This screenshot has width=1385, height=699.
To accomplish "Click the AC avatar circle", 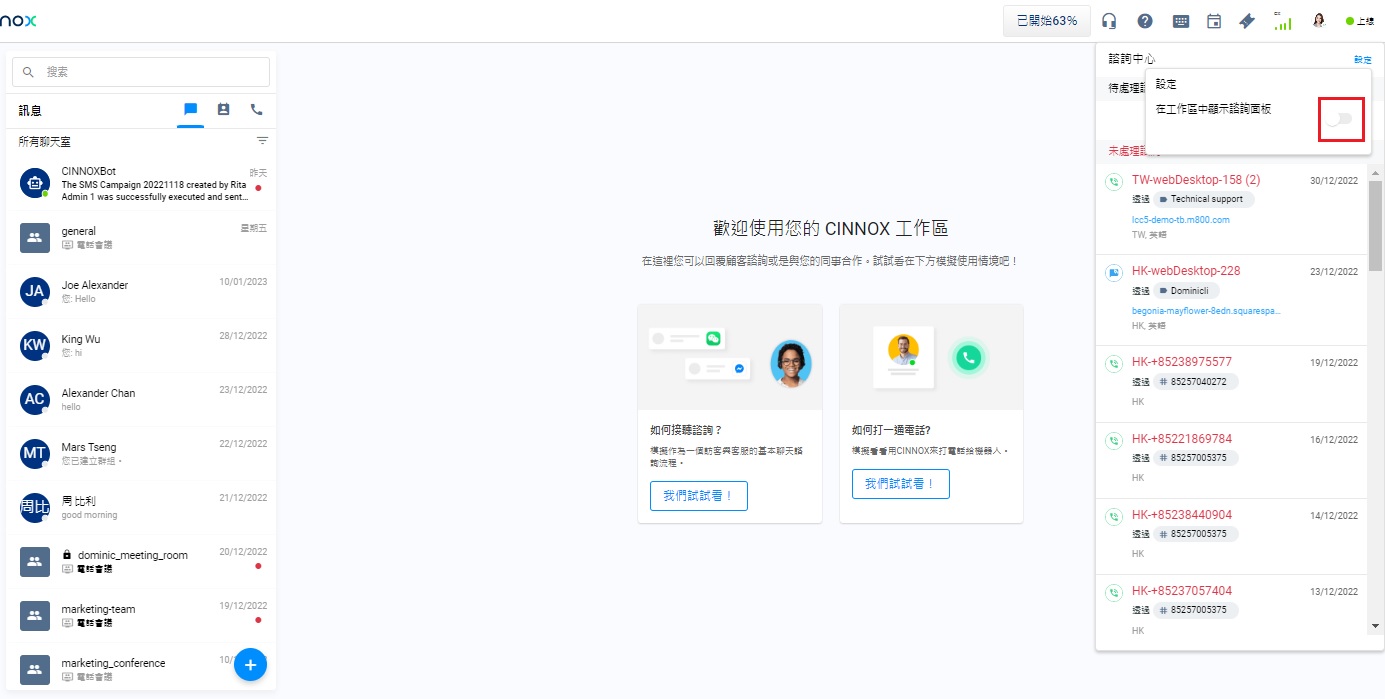I will pos(35,399).
